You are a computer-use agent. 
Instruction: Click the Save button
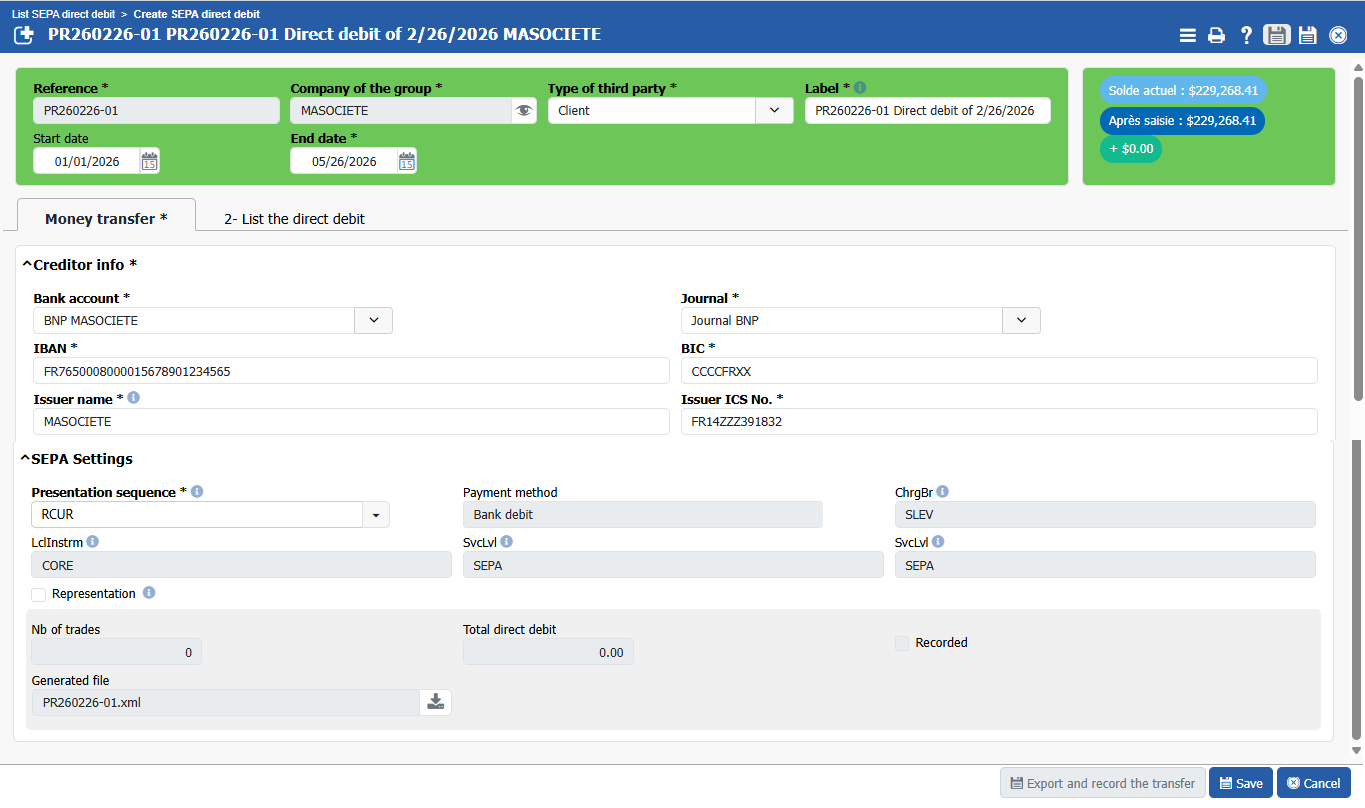click(1240, 783)
